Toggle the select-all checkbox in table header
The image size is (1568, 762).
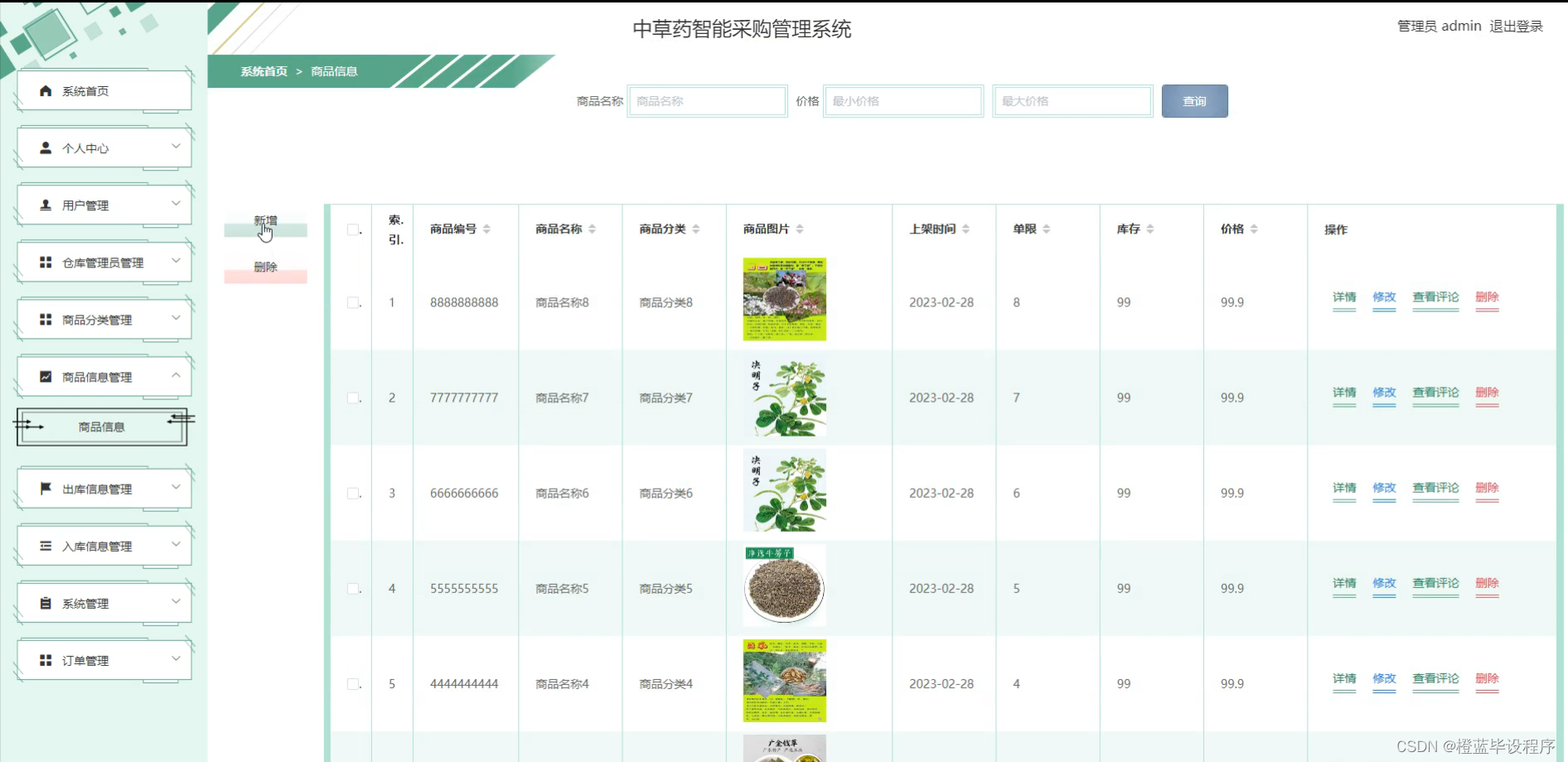[x=353, y=229]
